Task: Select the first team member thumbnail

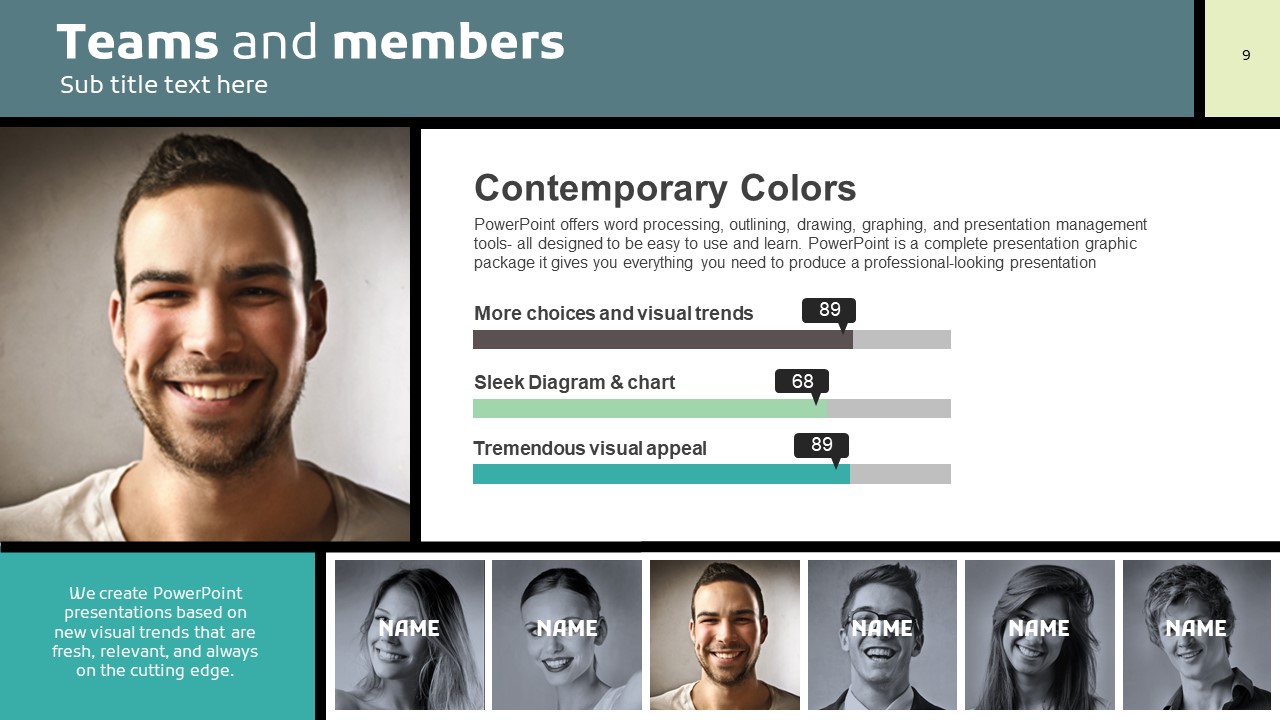Action: [410, 634]
